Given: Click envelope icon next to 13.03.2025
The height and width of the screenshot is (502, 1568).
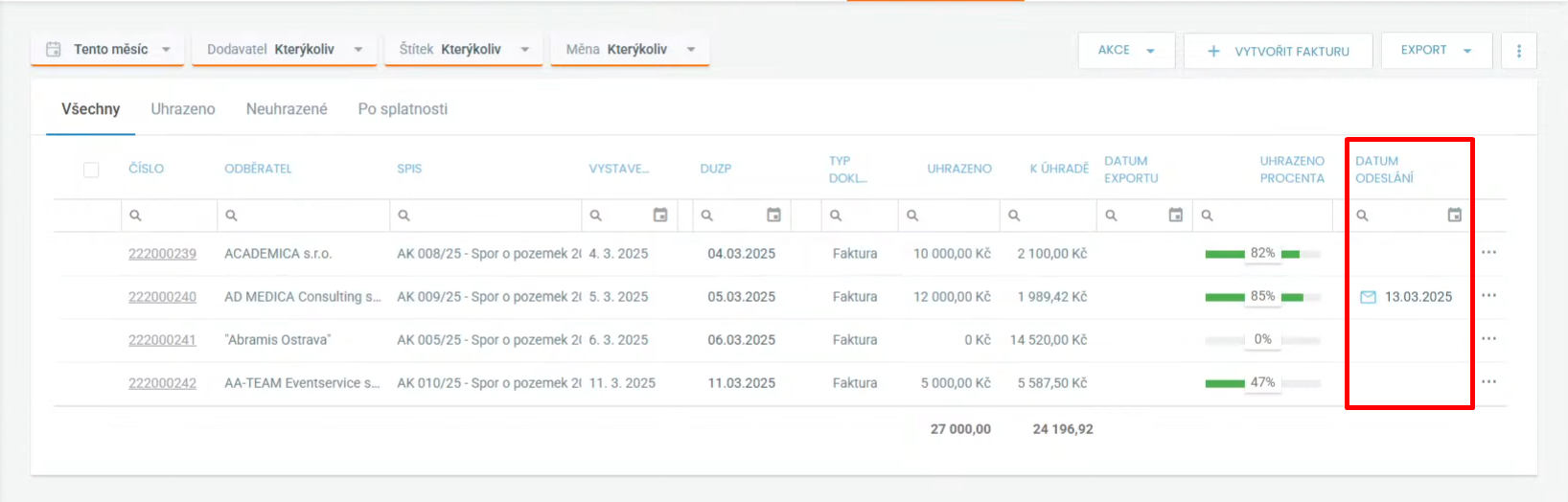Looking at the screenshot, I should [1368, 297].
